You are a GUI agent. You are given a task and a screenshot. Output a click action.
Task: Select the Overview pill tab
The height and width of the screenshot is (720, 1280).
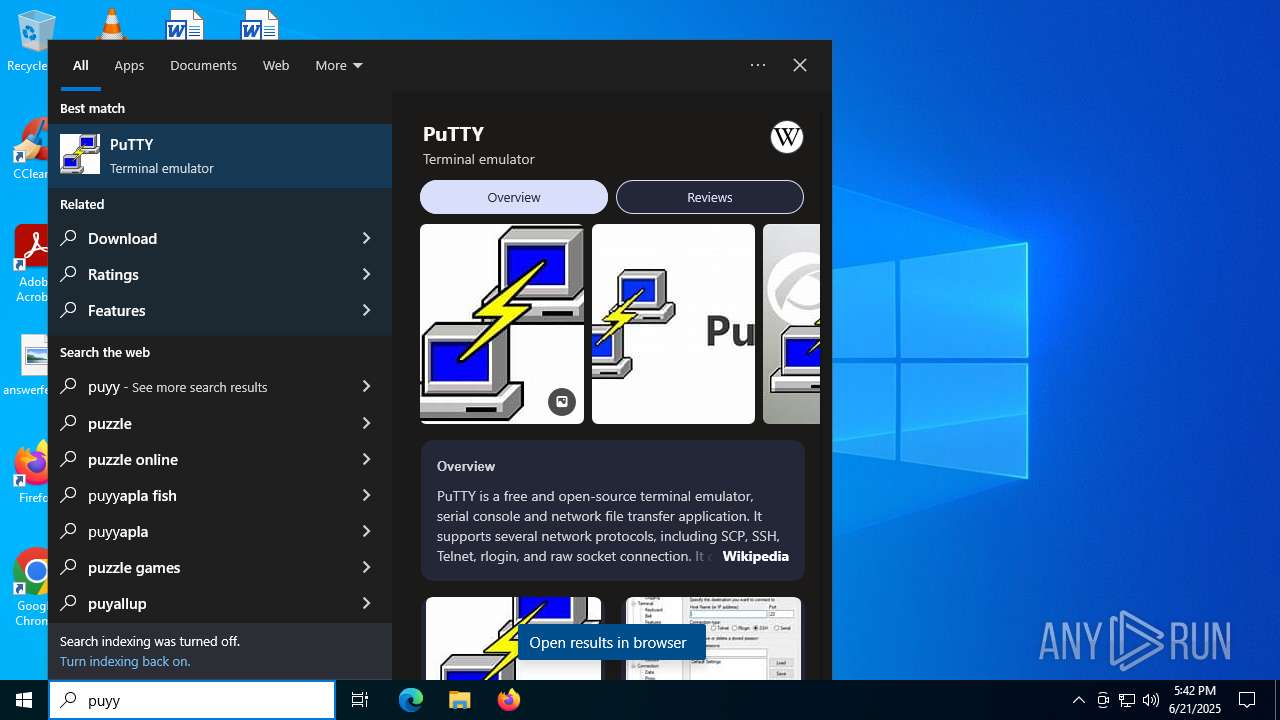click(x=514, y=197)
